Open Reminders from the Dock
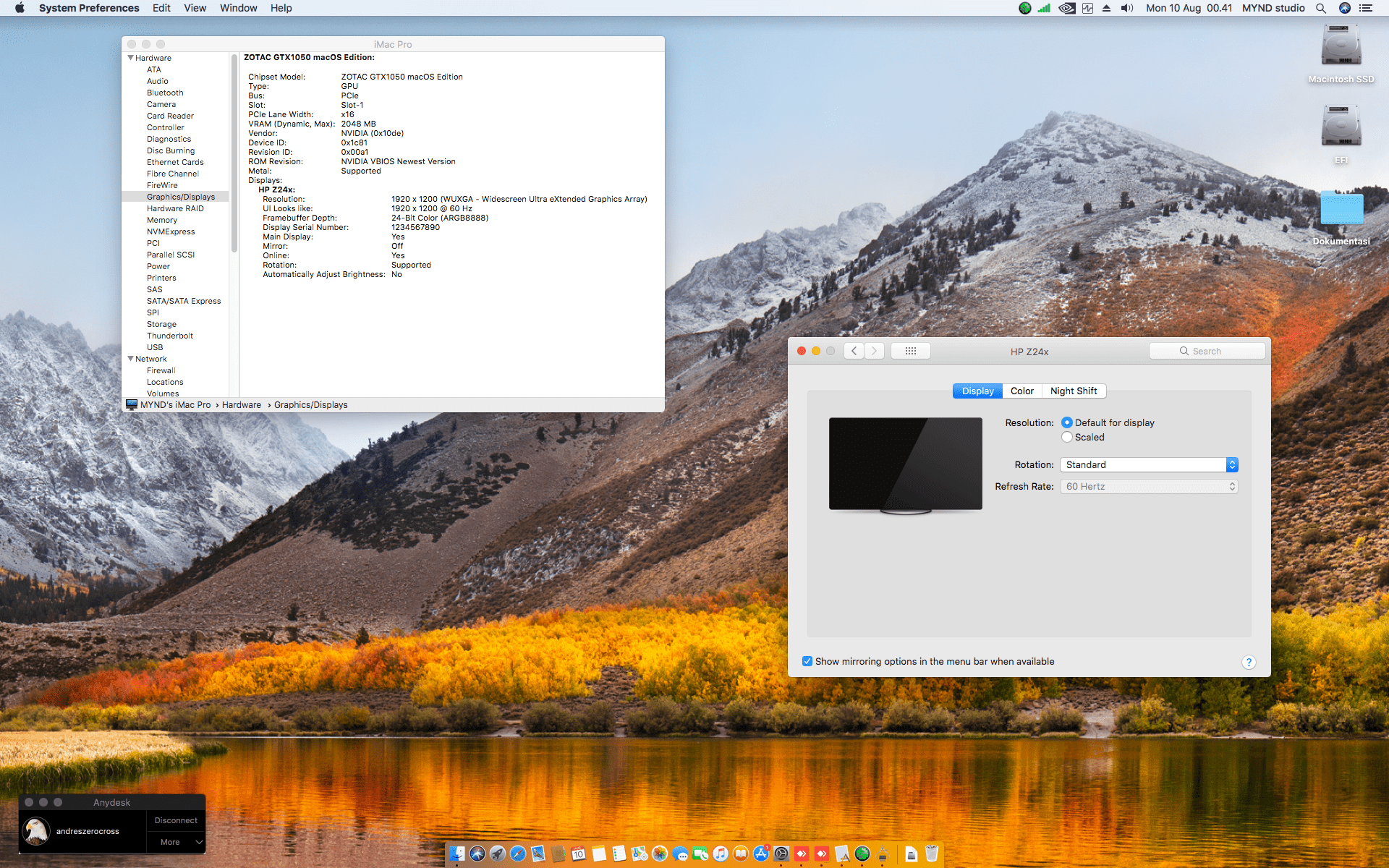 point(619,854)
